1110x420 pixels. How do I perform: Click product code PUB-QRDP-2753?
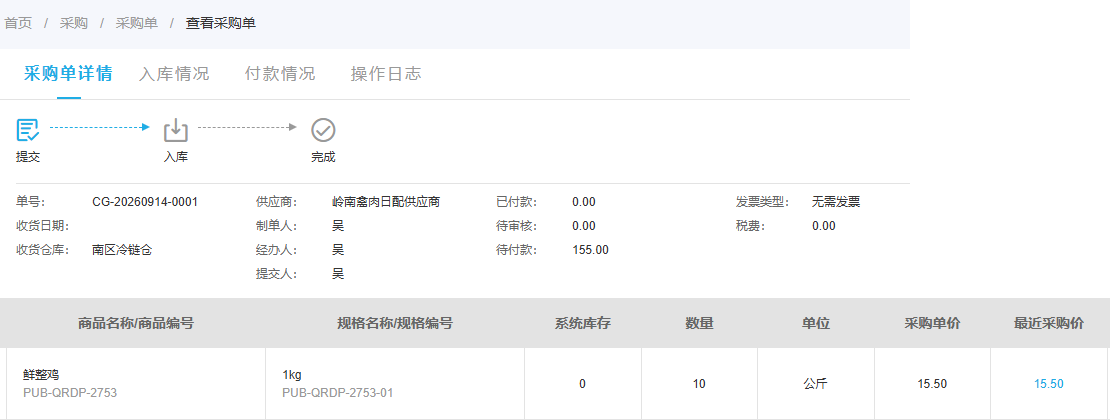(70, 392)
